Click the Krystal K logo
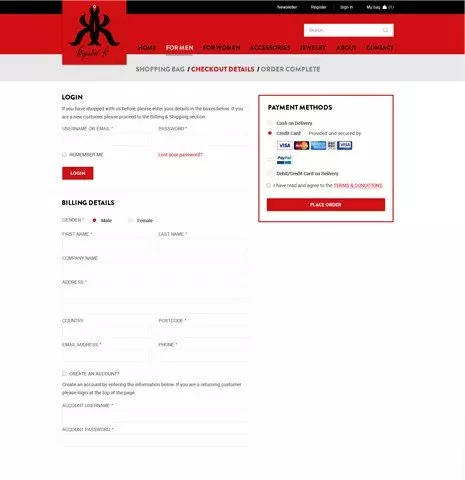This screenshot has width=465, height=480. (x=94, y=32)
